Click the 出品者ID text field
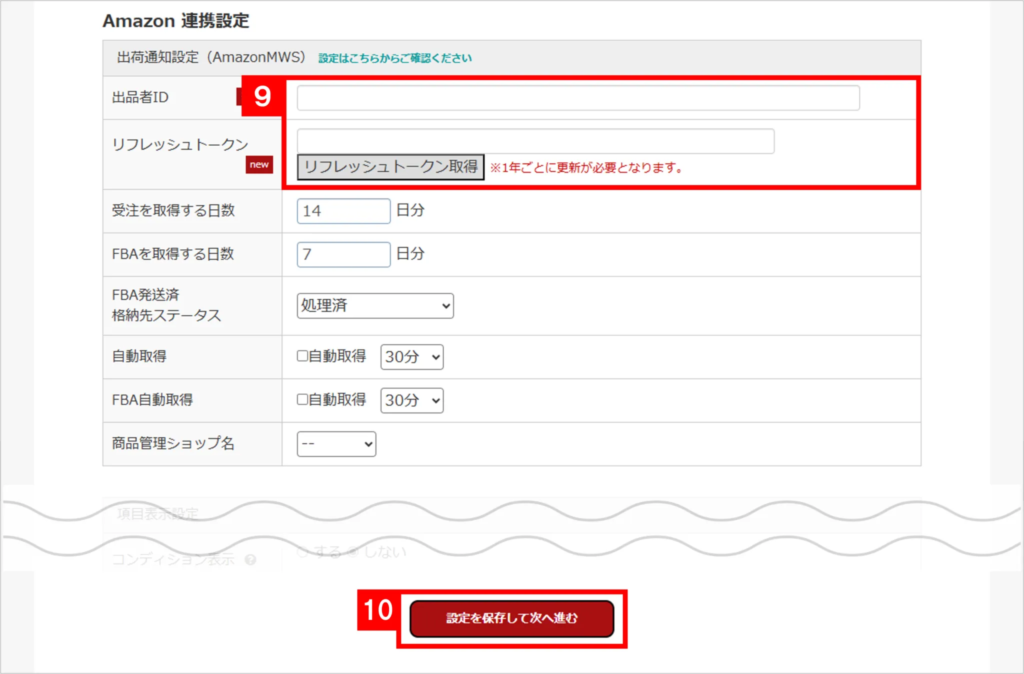 coord(578,98)
